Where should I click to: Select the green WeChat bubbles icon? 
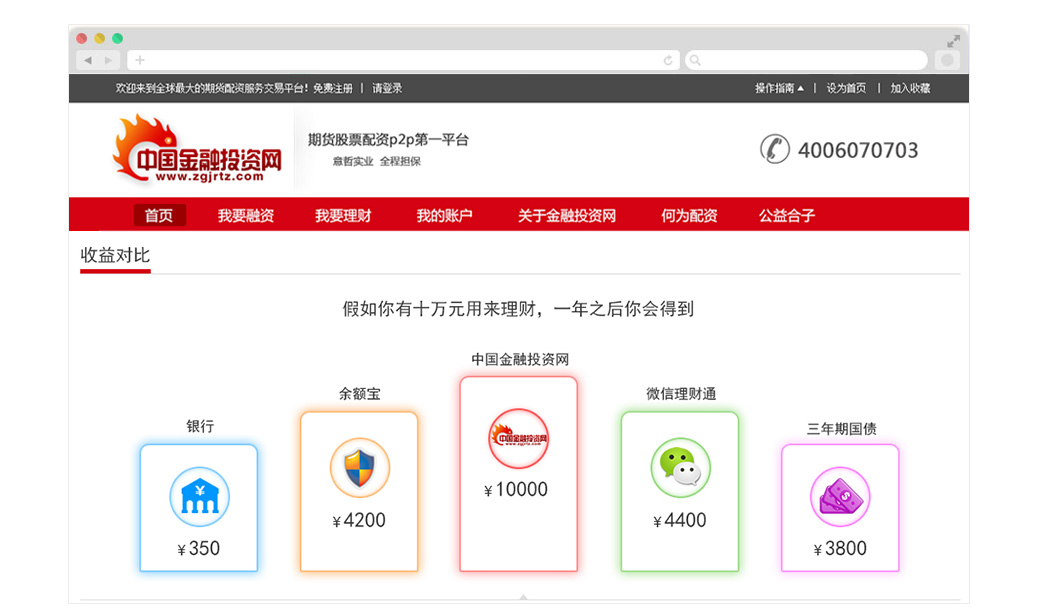(x=680, y=468)
